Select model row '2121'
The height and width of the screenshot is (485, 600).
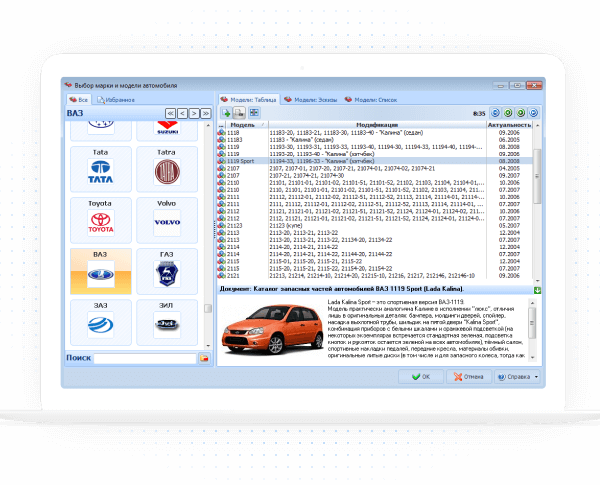click(x=375, y=276)
